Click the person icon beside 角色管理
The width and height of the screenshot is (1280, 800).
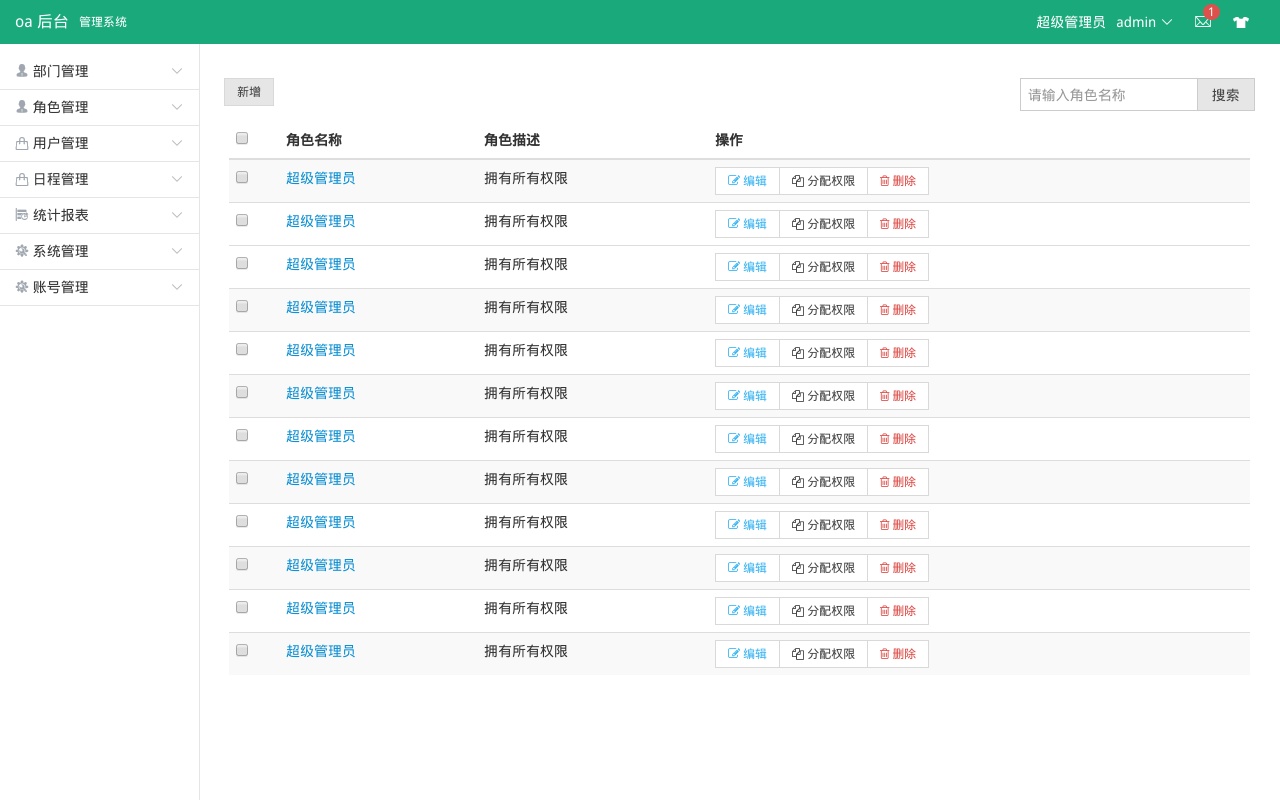click(x=22, y=107)
